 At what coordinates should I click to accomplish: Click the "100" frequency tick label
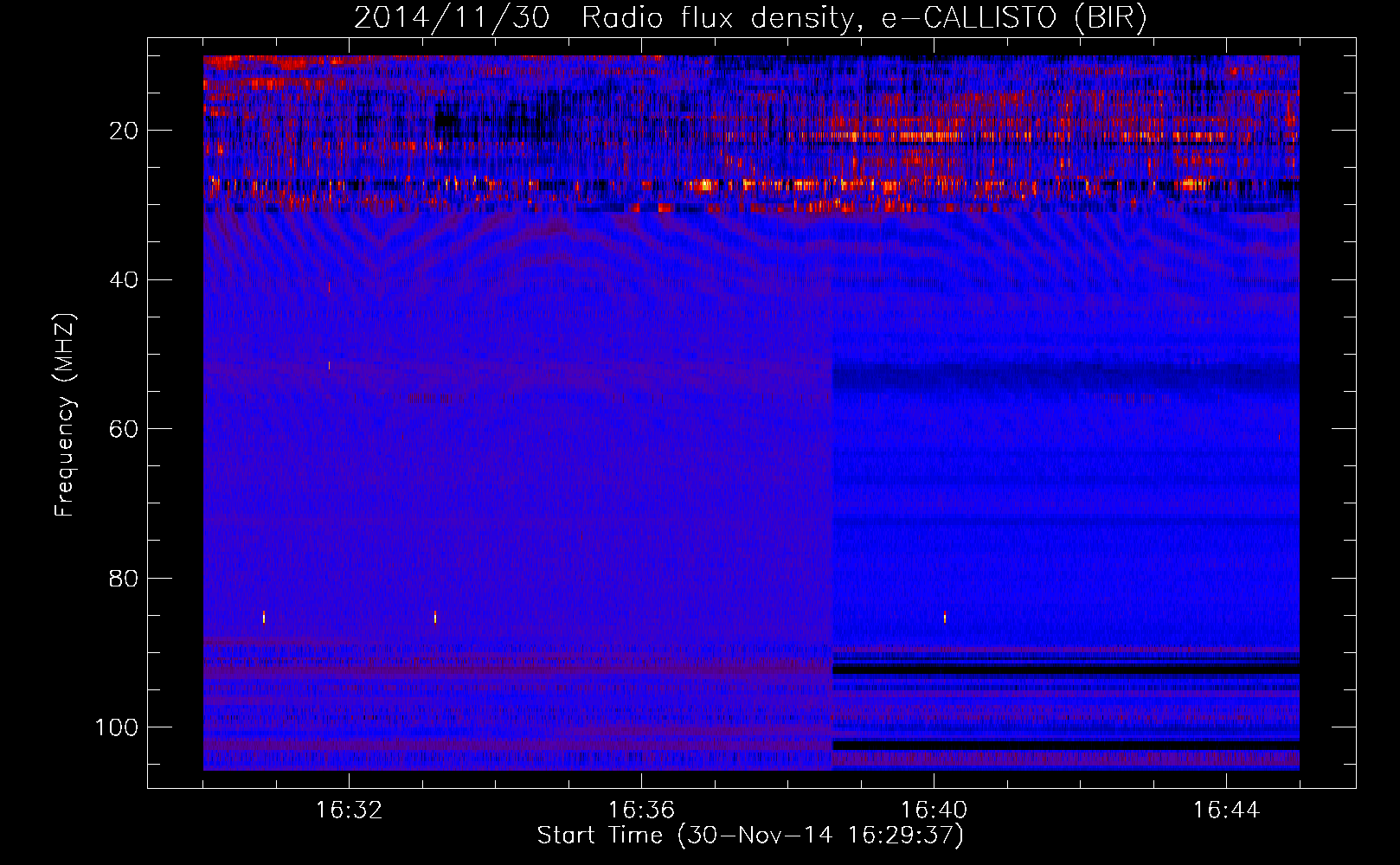coord(117,727)
